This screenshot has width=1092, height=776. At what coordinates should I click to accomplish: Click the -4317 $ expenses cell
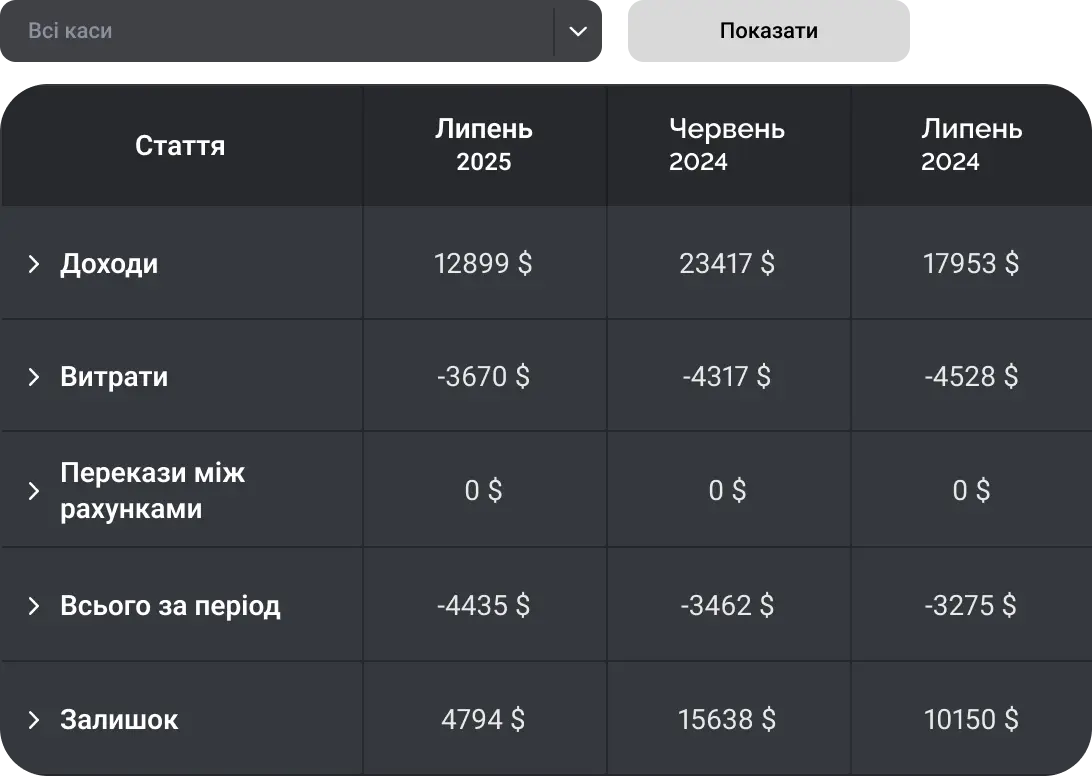tap(727, 377)
